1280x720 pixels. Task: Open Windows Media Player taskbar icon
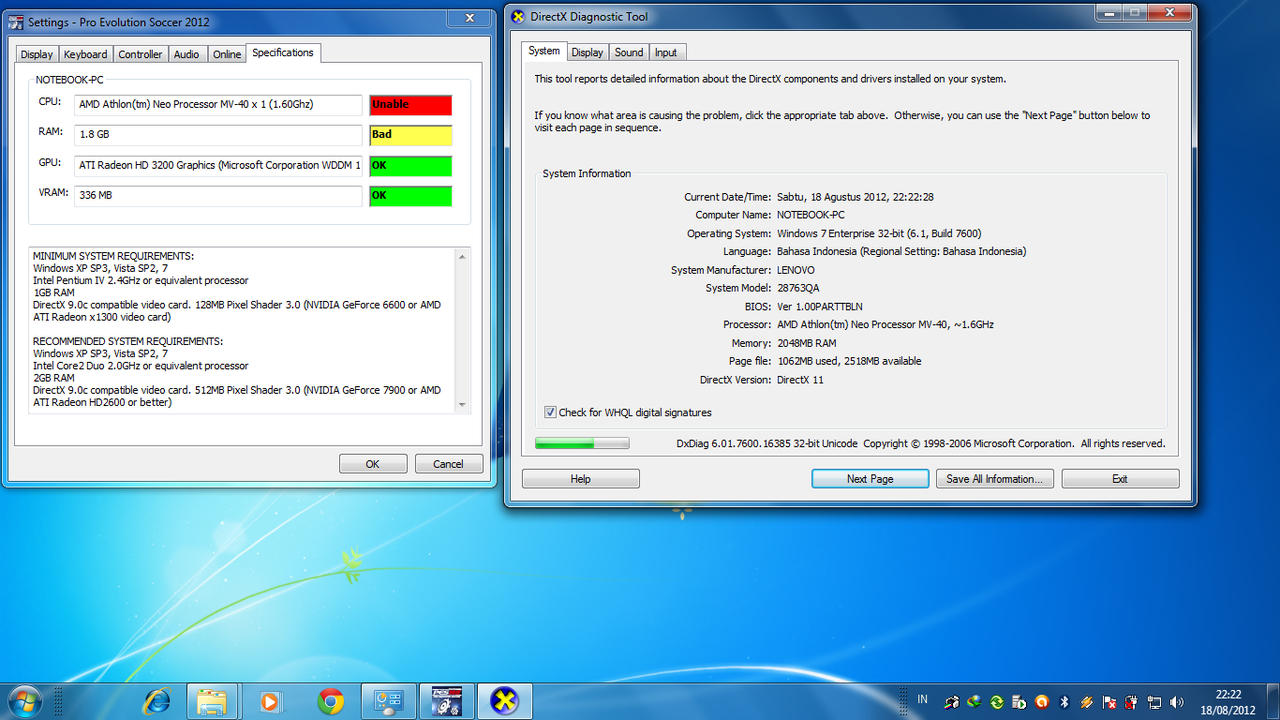(270, 701)
